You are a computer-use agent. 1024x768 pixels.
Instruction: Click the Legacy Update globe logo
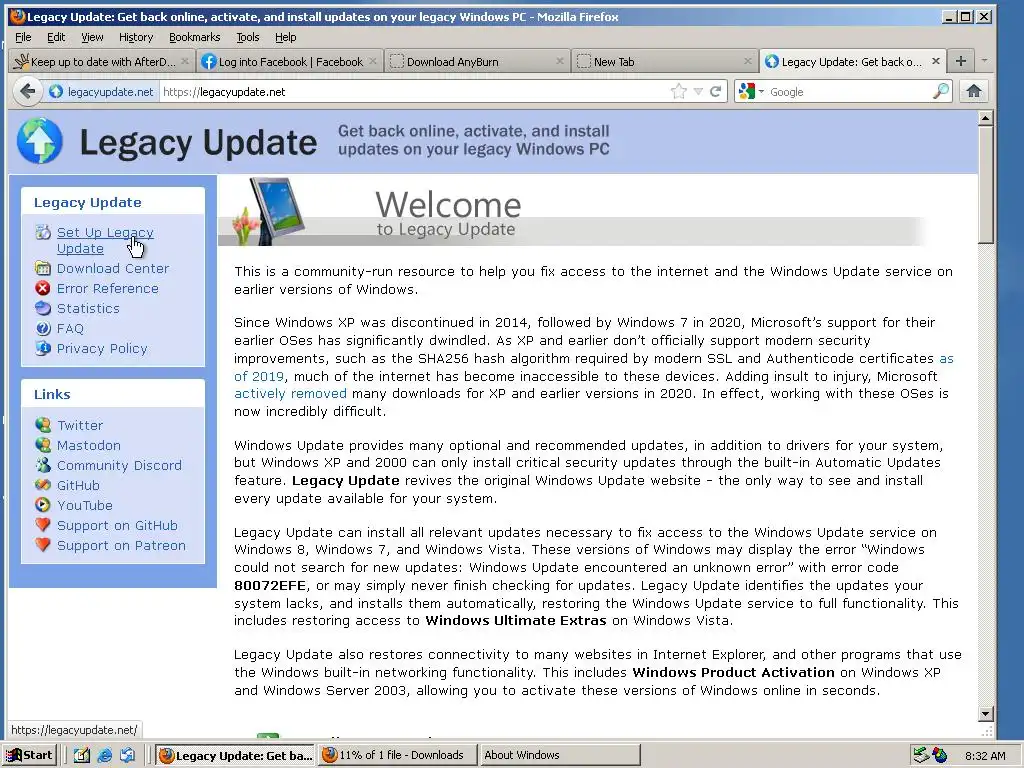(40, 141)
